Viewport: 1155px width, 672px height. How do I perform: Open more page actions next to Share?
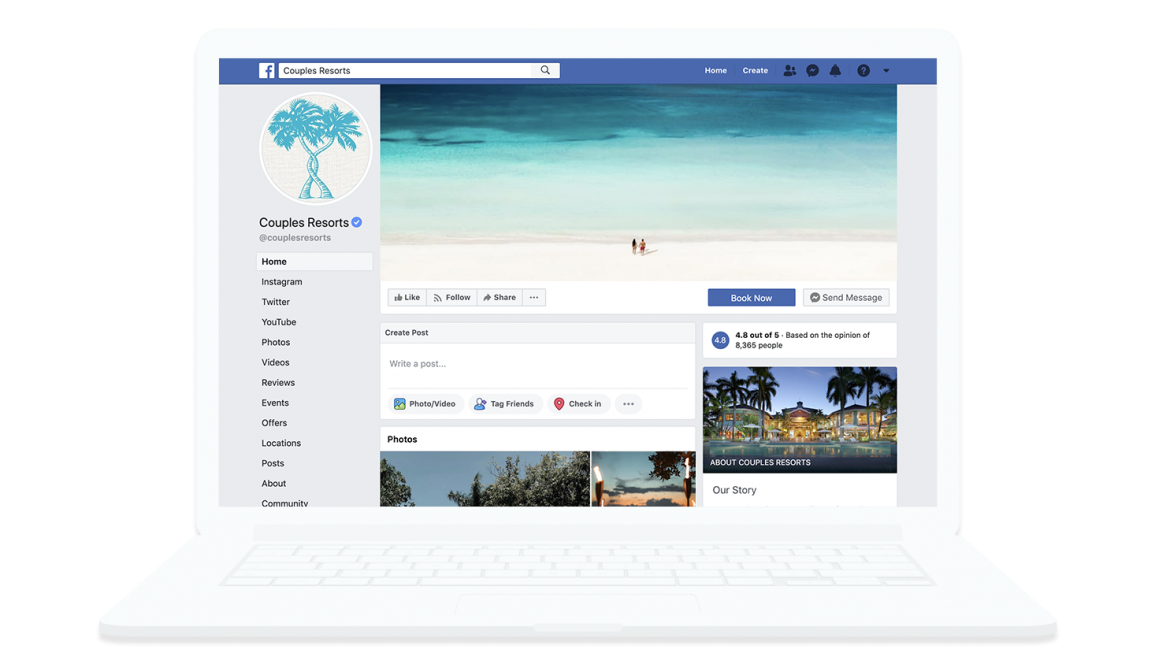point(534,298)
